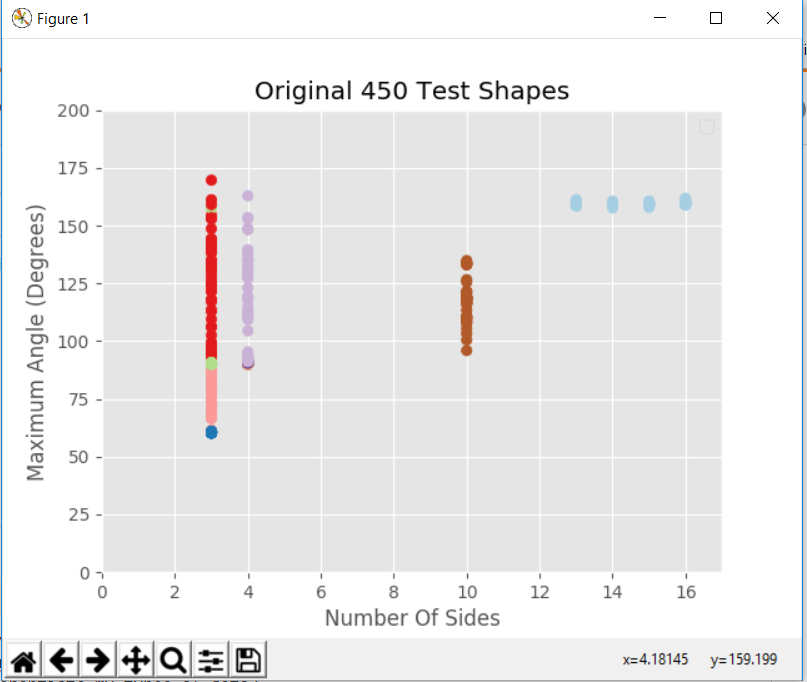Screen dimensions: 807x682
Task: Click the "Number Of Sides" x-axis label
Action: coord(412,618)
